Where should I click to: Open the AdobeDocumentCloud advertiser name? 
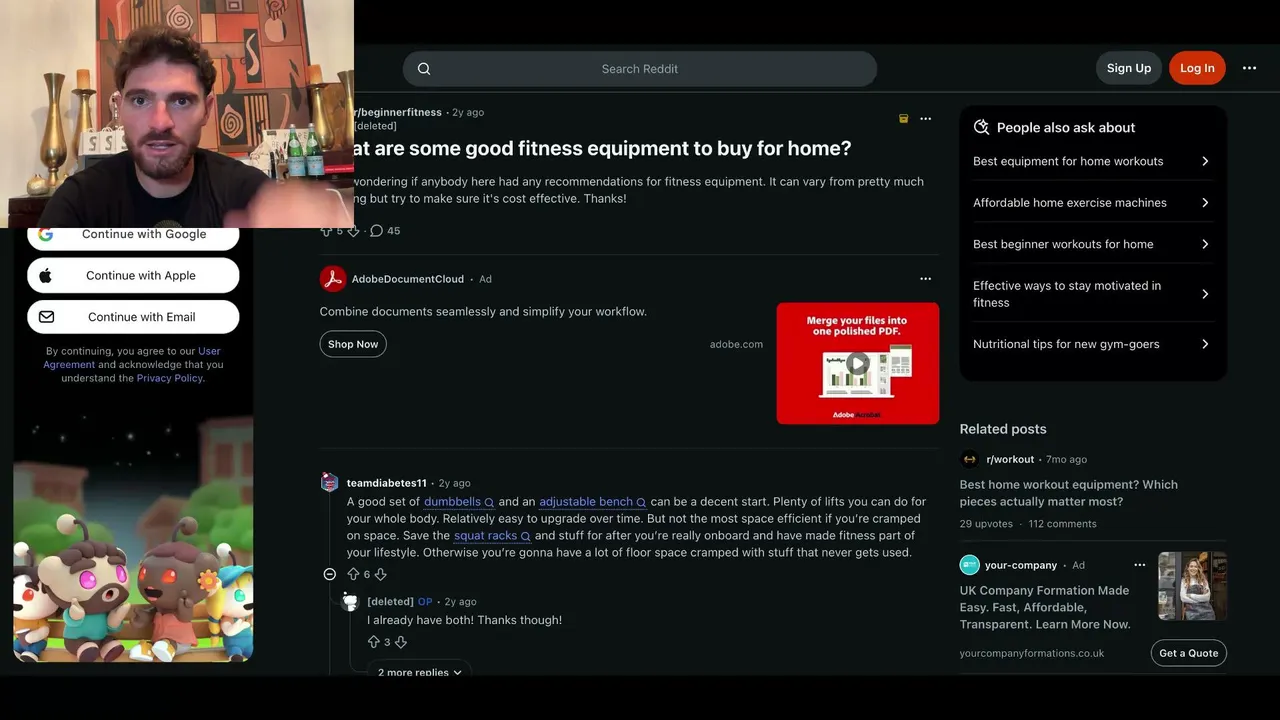[x=408, y=279]
